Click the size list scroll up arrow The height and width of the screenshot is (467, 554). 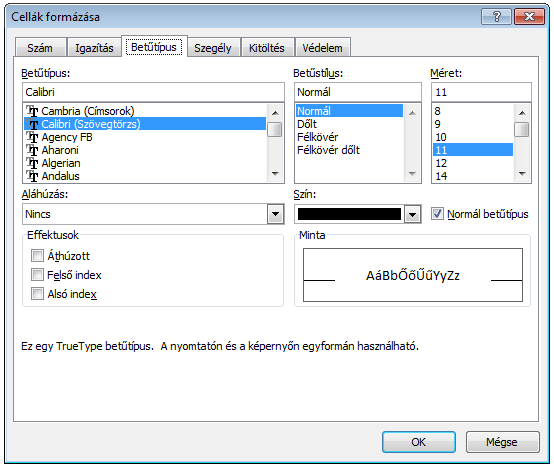click(522, 113)
